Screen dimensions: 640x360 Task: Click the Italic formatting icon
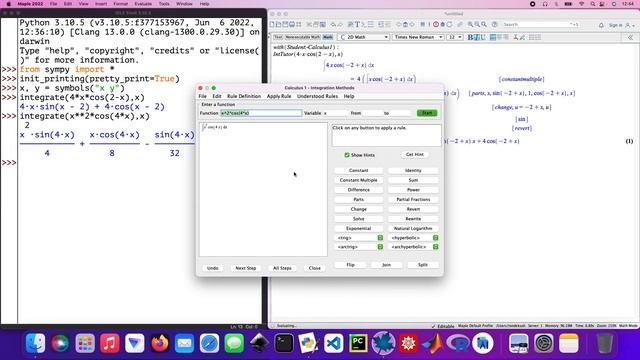pyautogui.click(x=476, y=37)
